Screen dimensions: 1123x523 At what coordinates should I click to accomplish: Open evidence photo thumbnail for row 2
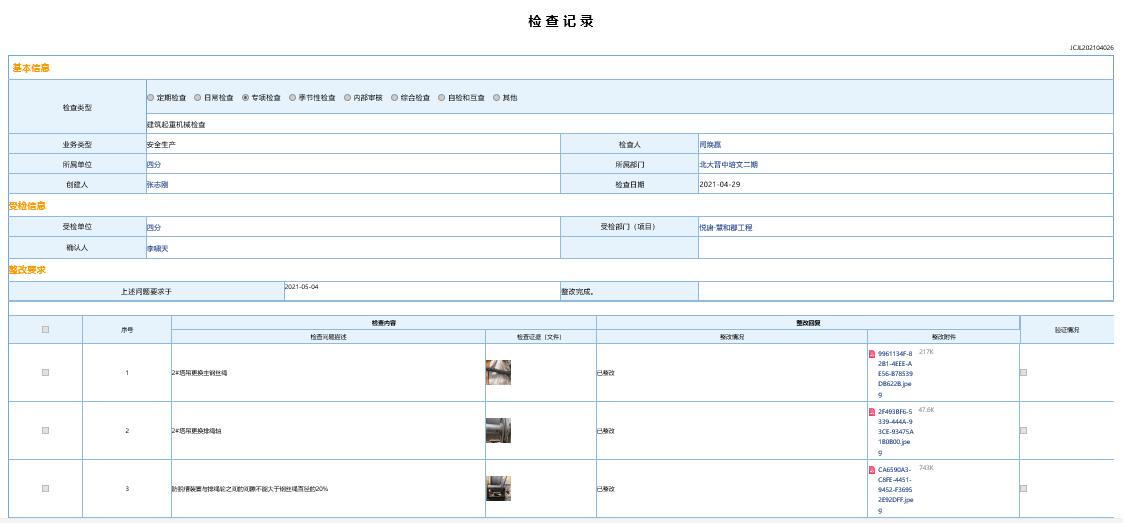pos(498,431)
